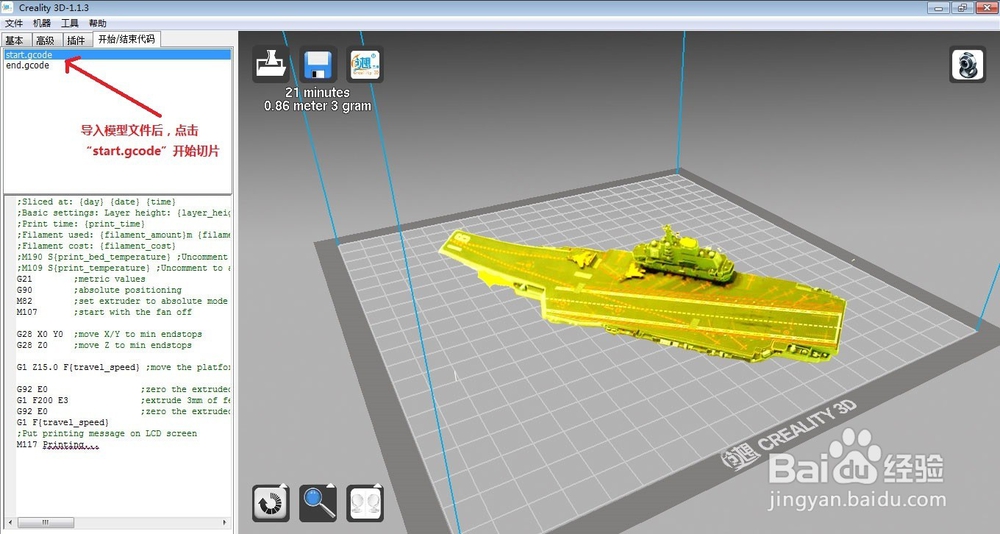Open the 帮助 menu

(x=98, y=24)
